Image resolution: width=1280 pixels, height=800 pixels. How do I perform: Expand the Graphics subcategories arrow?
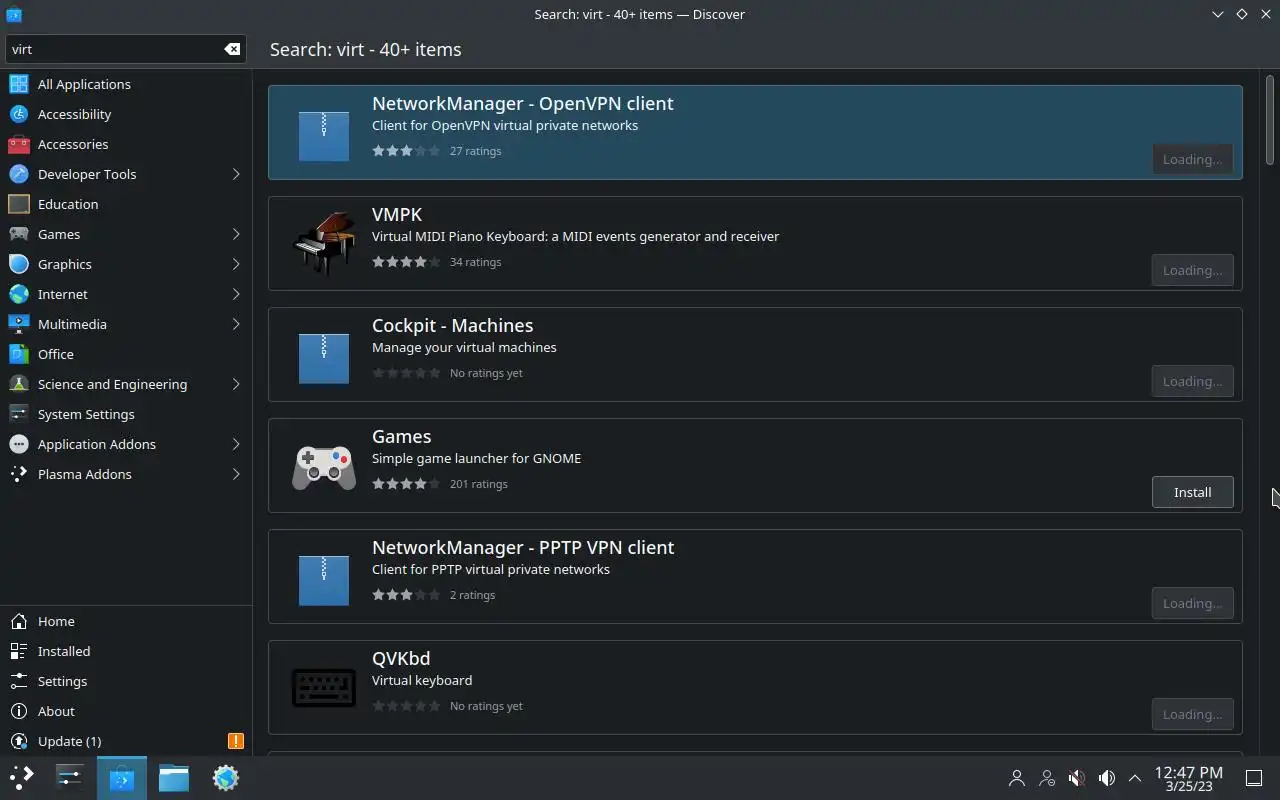(236, 264)
